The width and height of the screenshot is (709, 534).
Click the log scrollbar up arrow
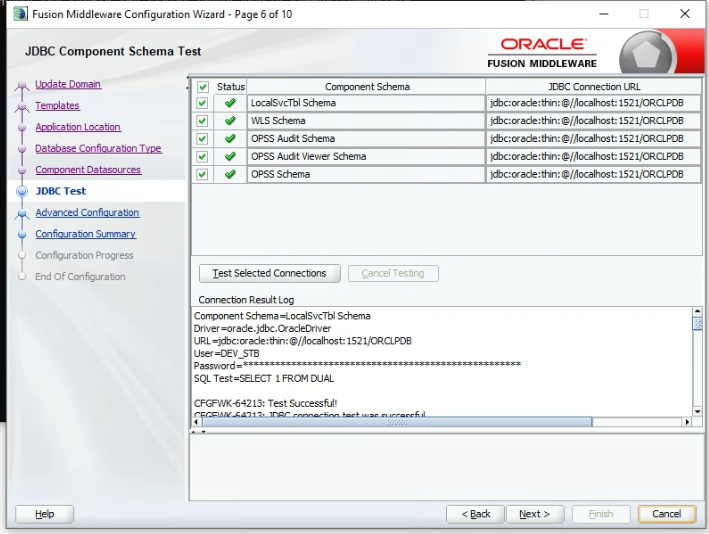click(697, 312)
